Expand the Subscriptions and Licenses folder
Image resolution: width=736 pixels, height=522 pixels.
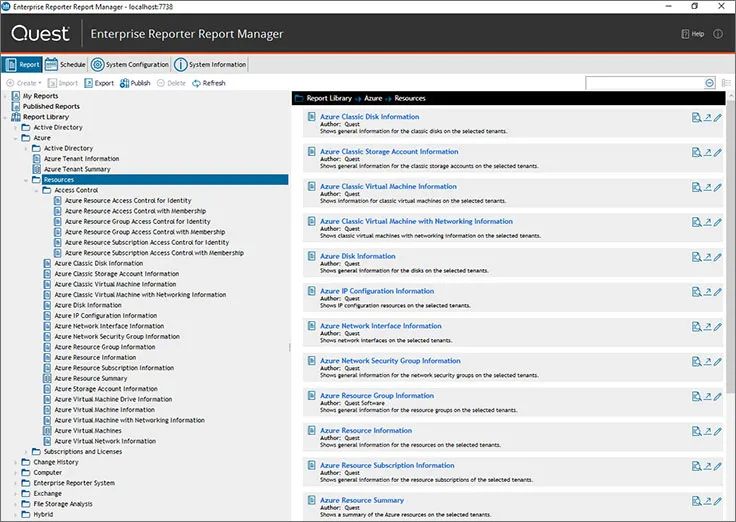tap(26, 452)
